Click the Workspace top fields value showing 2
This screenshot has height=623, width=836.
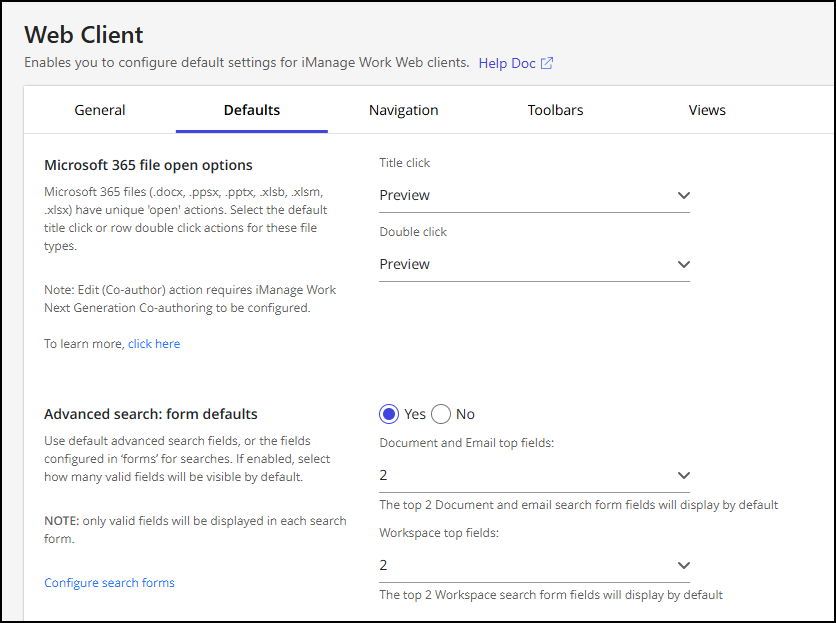pos(382,565)
